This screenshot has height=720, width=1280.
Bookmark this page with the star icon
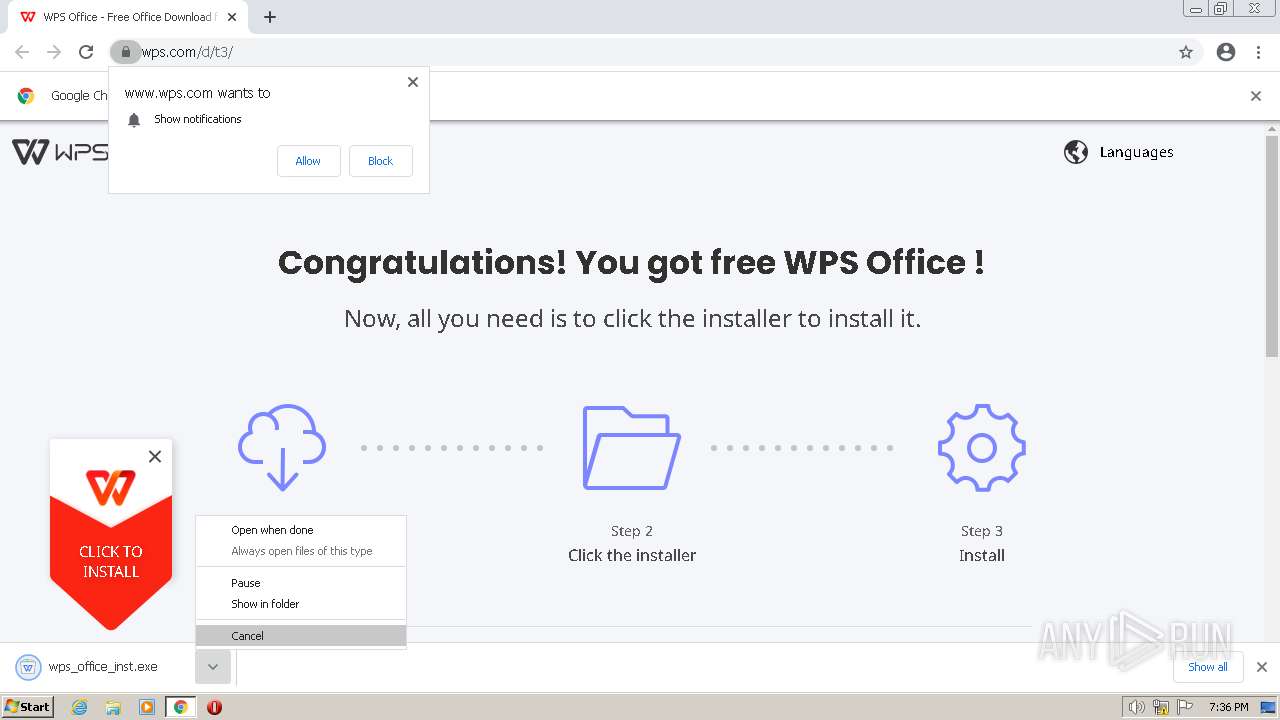[x=1186, y=52]
